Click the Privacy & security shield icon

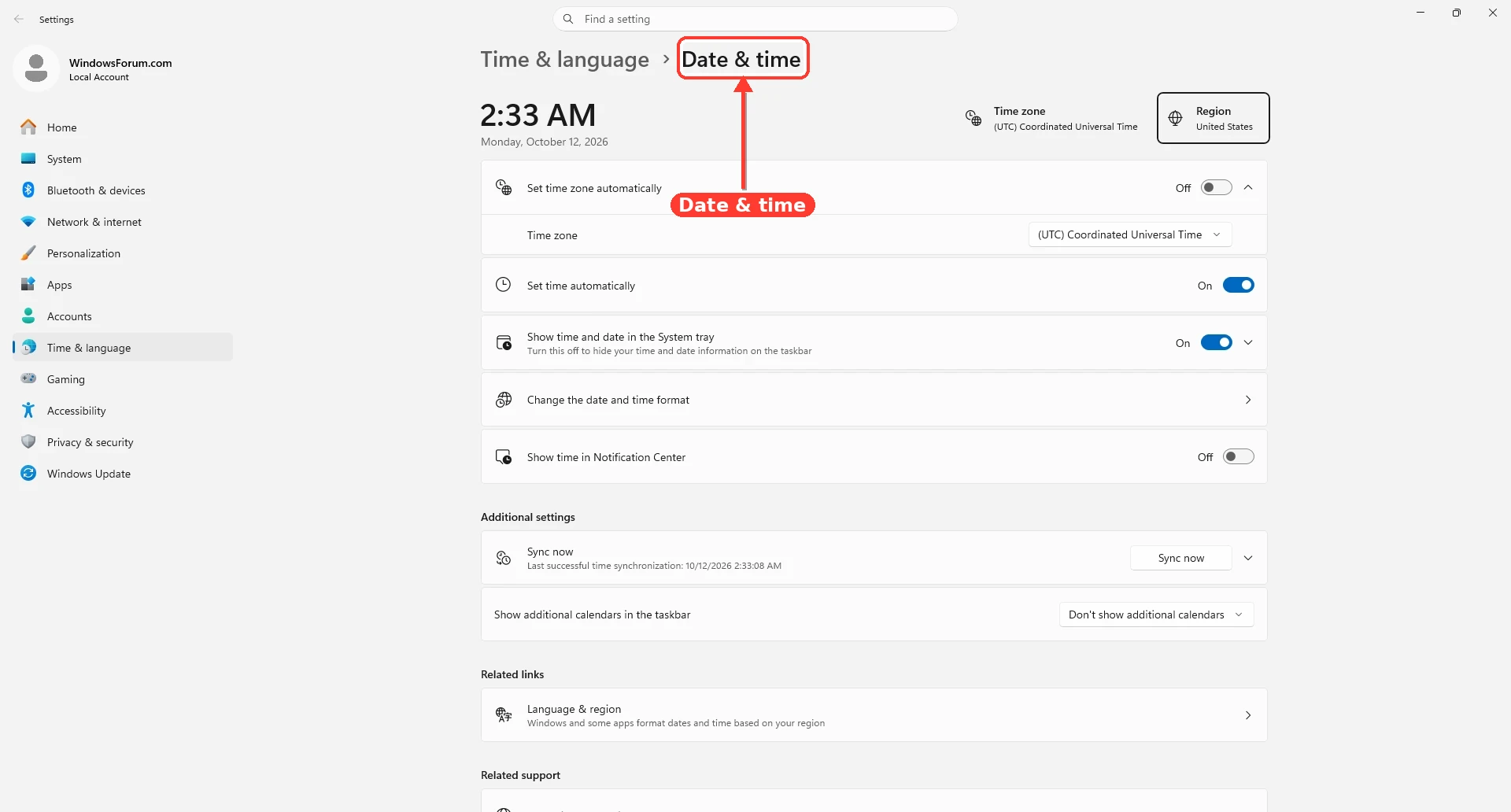28,441
